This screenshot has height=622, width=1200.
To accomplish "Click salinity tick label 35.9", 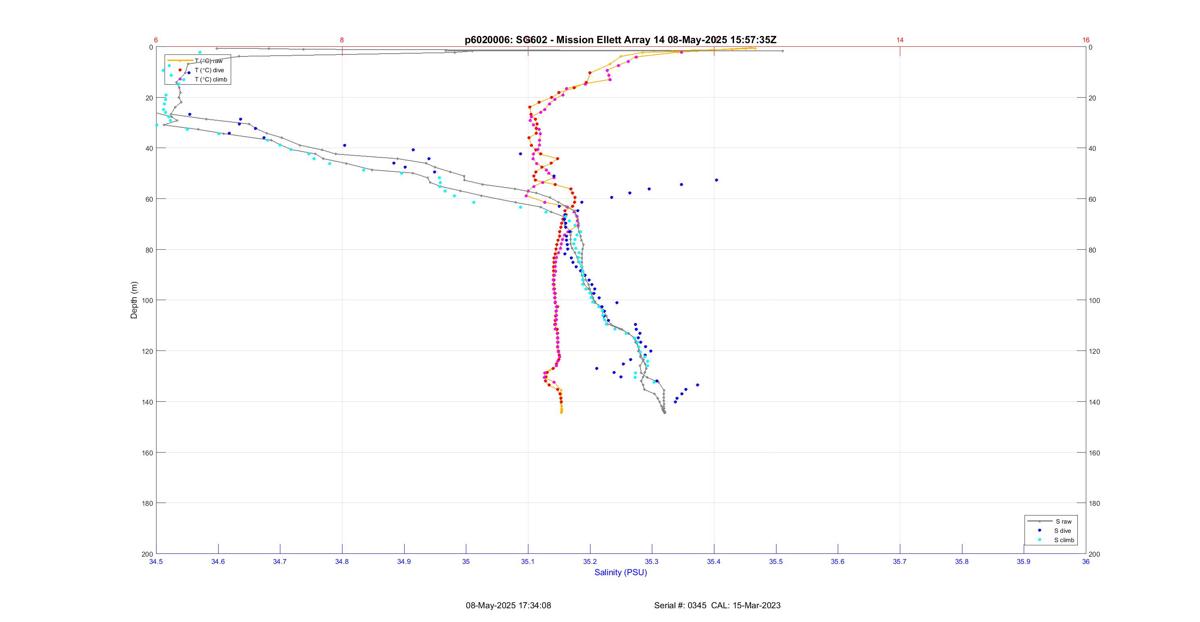I will 1024,562.
